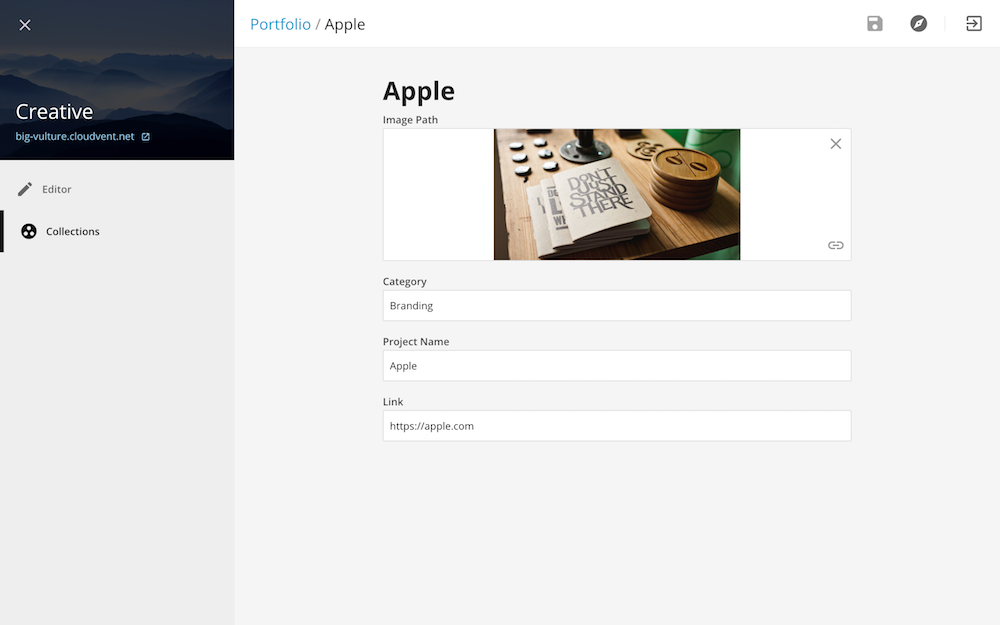This screenshot has width=1000, height=625.
Task: Edit the Project Name field
Action: click(617, 365)
